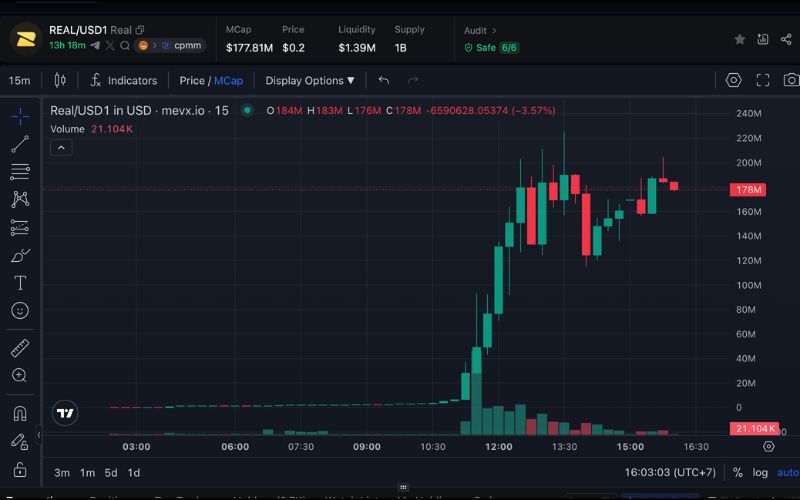Open the emoji icons tool
Image resolution: width=800 pixels, height=500 pixels.
coord(19,311)
